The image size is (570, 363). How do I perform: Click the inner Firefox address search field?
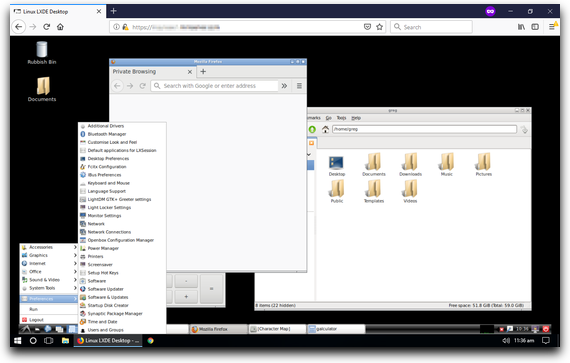pyautogui.click(x=215, y=86)
